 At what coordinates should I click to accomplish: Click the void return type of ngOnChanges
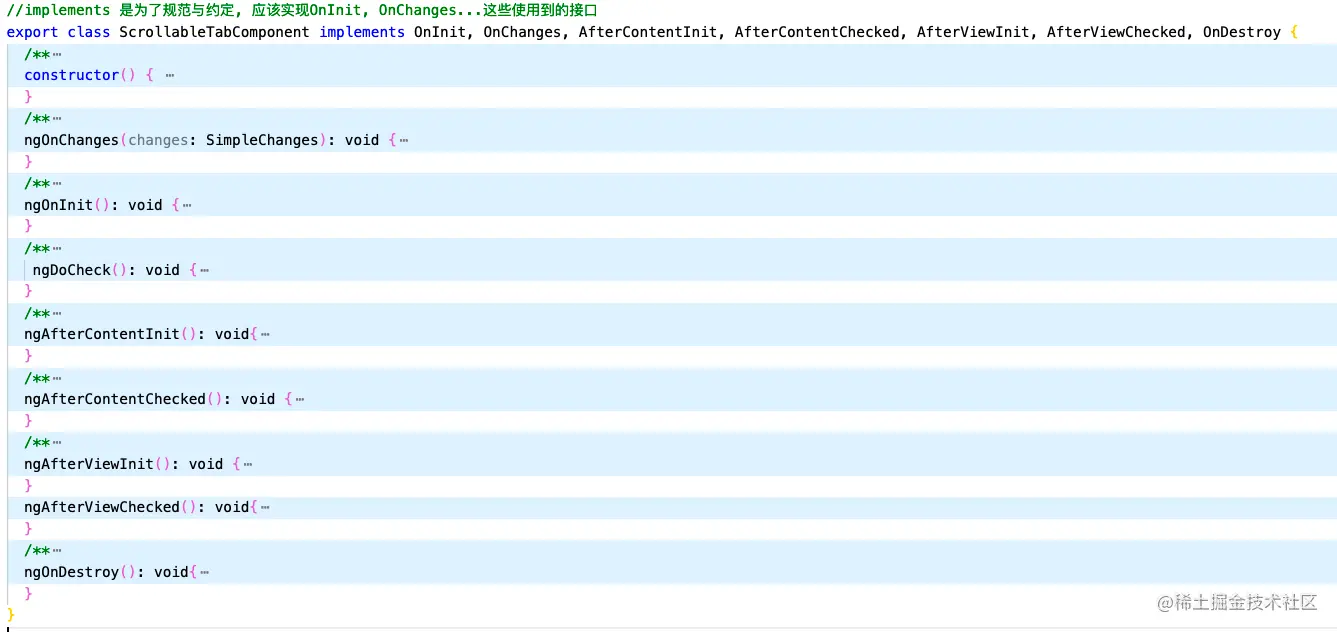pyautogui.click(x=362, y=140)
